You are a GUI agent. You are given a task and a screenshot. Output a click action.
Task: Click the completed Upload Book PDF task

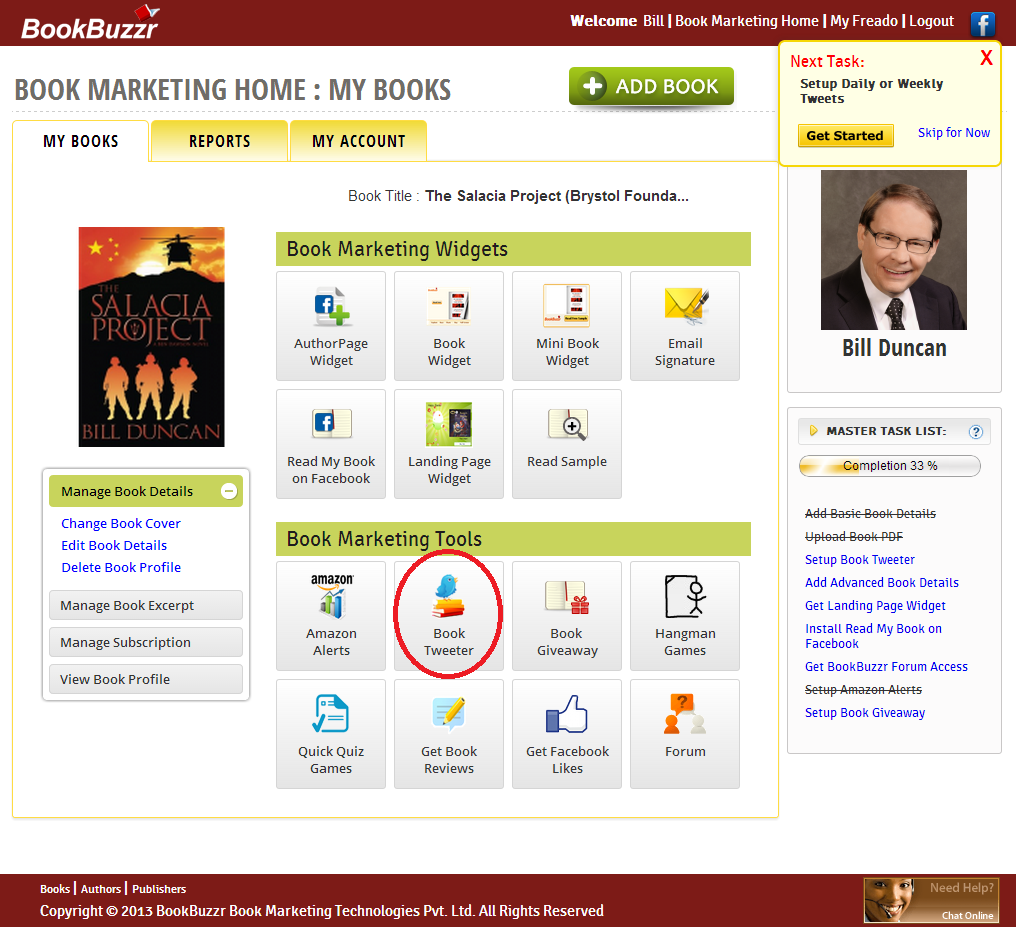click(853, 536)
